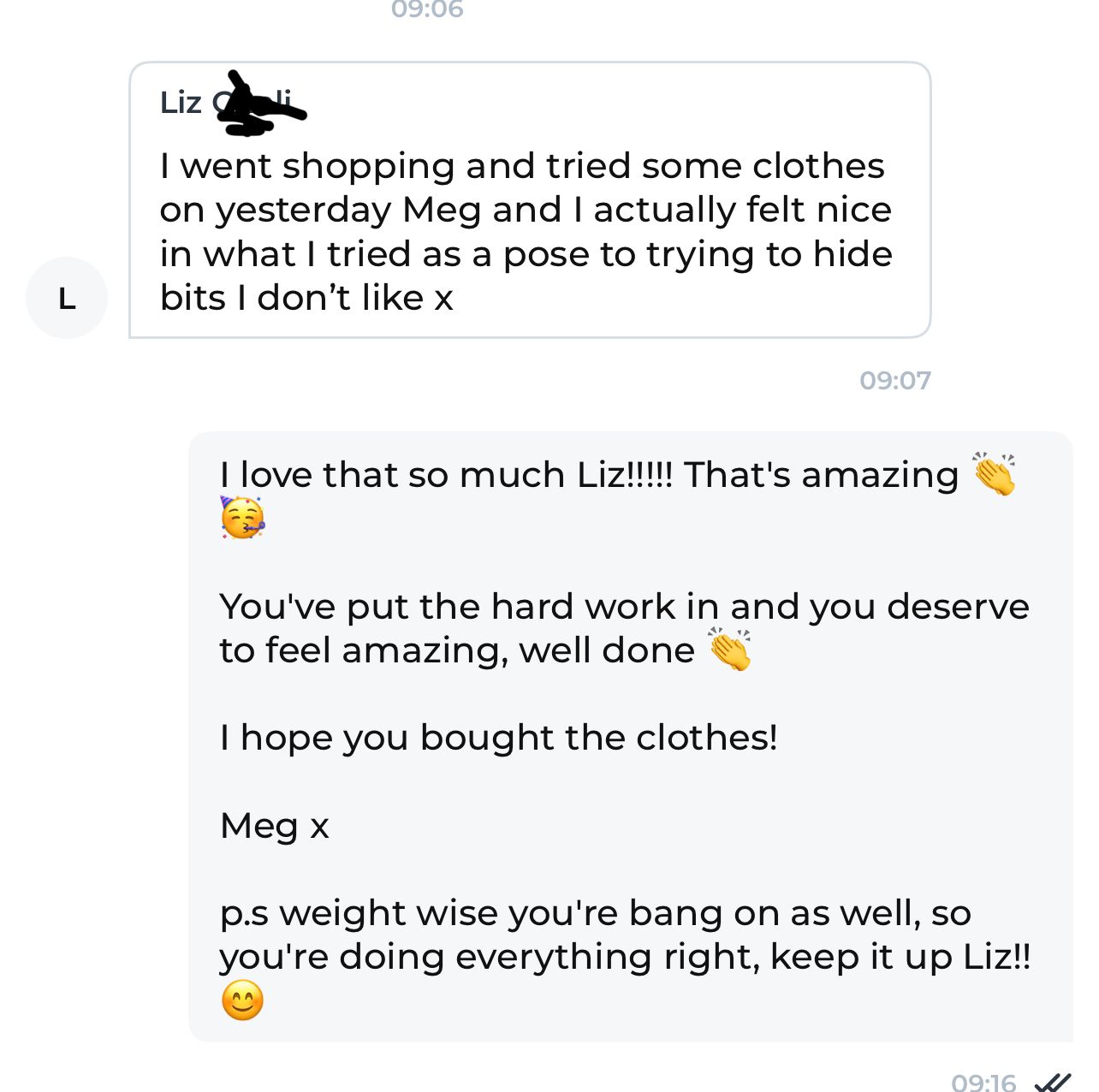Click the party face emoji

point(242,518)
